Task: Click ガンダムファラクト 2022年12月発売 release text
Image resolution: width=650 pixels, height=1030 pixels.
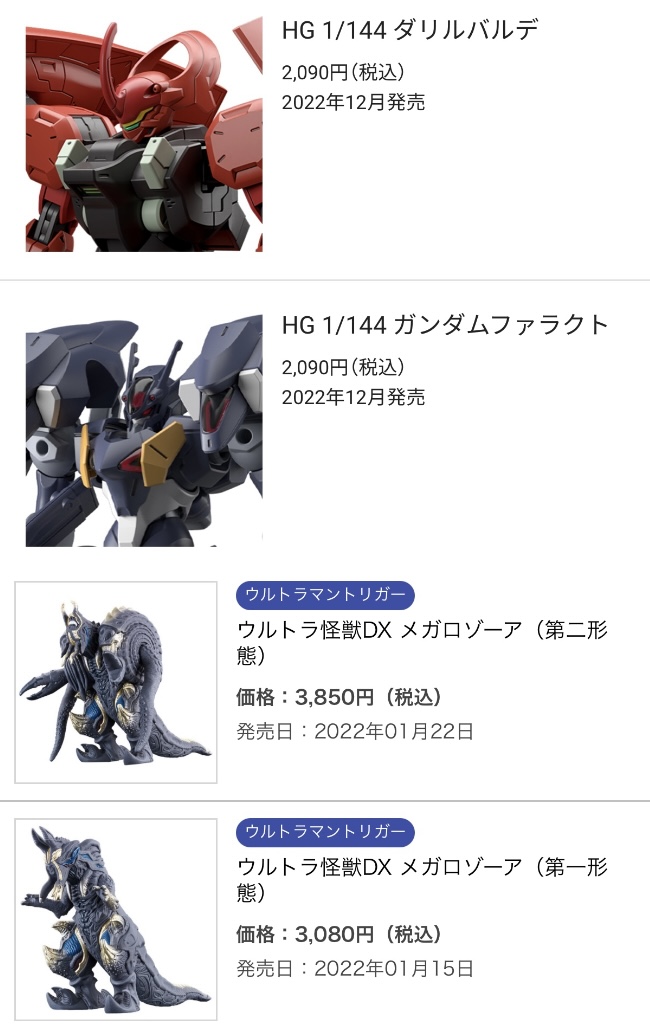Action: [353, 397]
